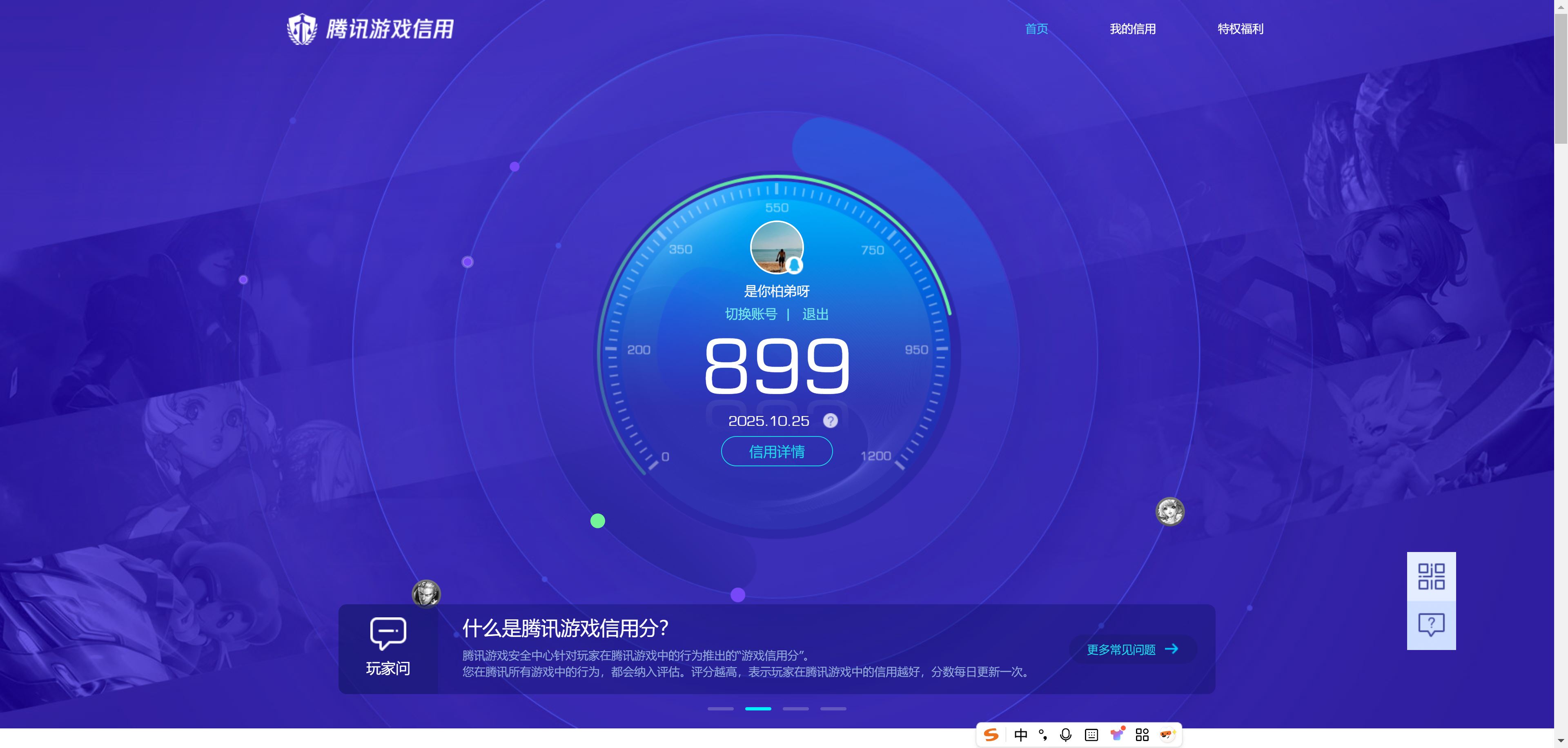This screenshot has width=1568, height=748.
Task: Toggle Chinese/English input with the 中 icon
Action: click(1020, 735)
